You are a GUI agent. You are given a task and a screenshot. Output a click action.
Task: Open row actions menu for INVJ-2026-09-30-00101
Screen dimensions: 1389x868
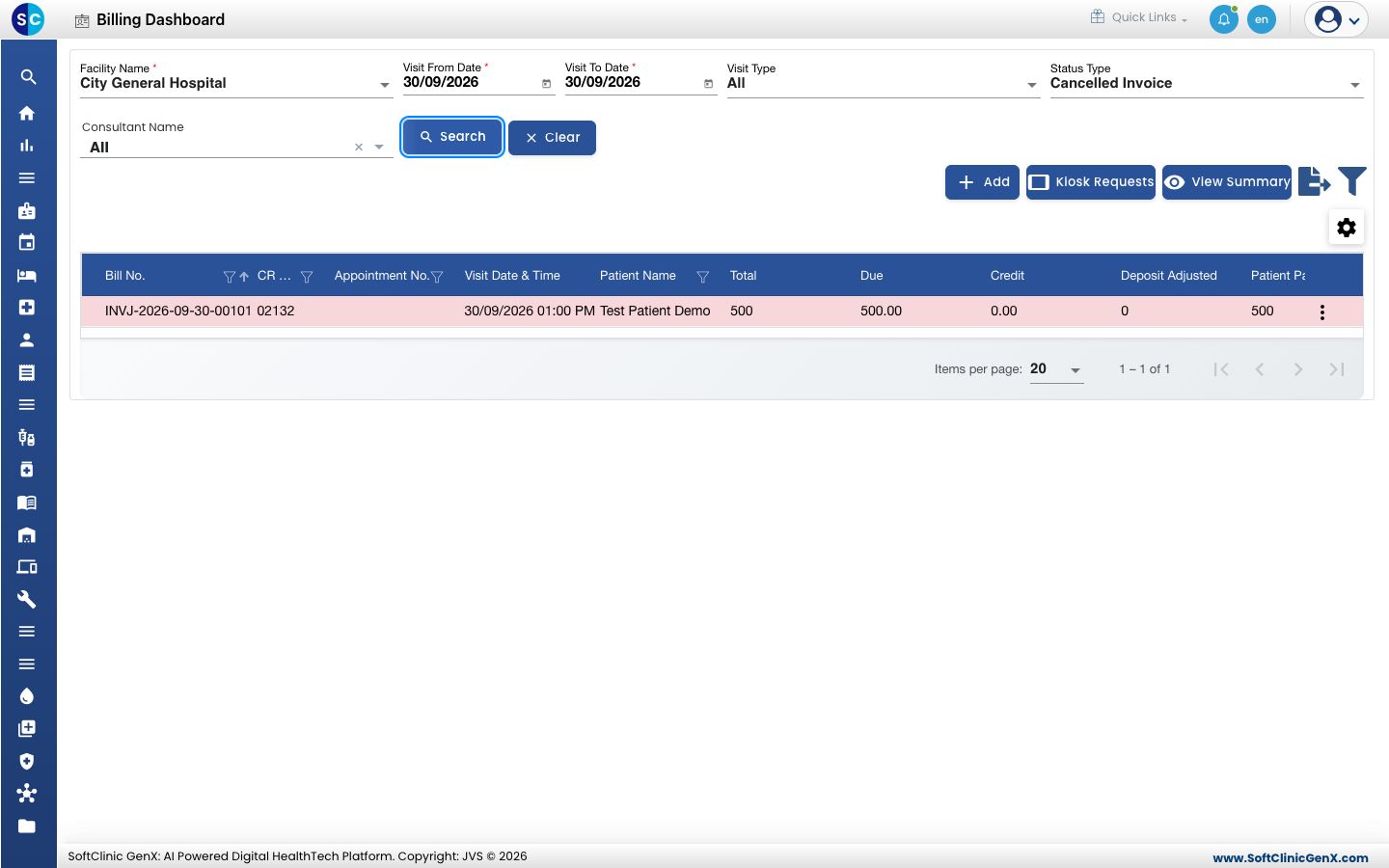point(1322,312)
